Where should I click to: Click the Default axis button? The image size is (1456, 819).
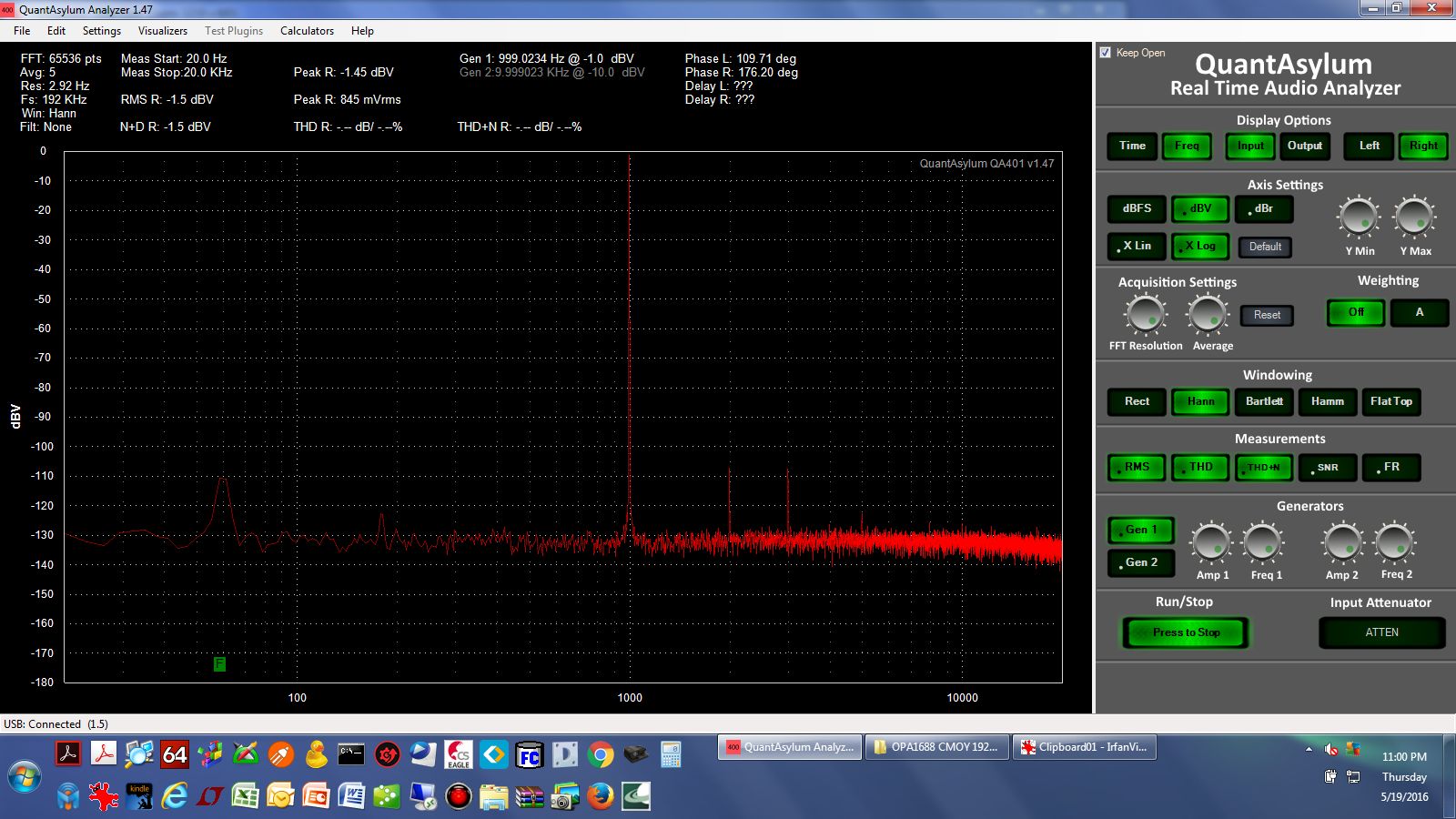click(x=1265, y=247)
